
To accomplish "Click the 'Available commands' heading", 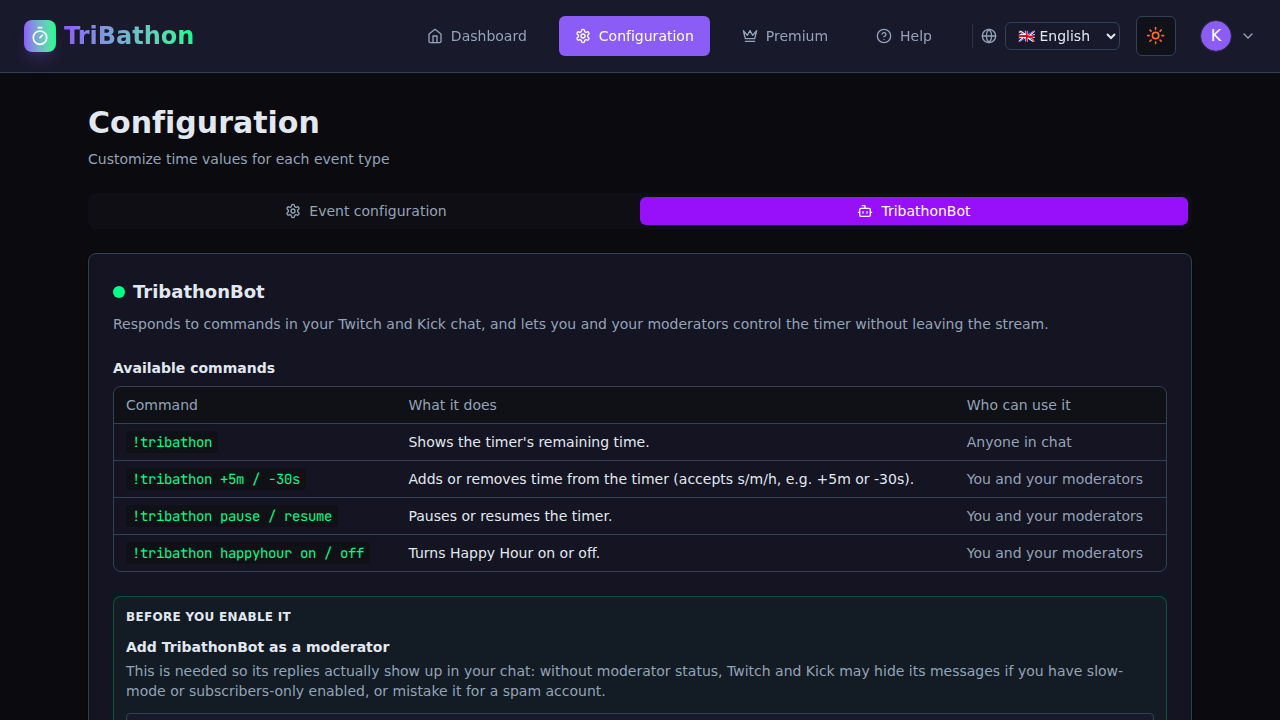I will tap(194, 368).
